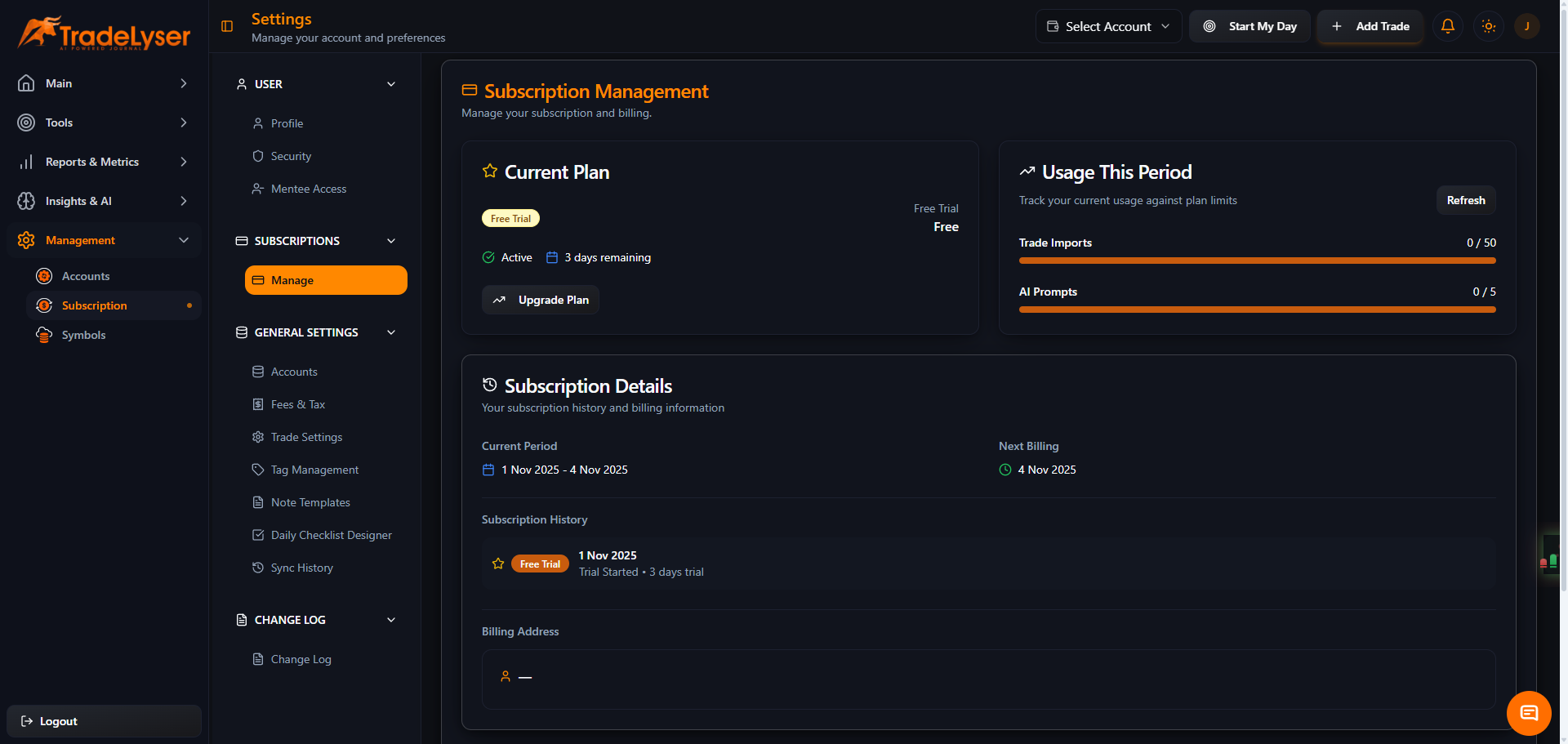Screen dimensions: 1568x744
Task: Collapse the SUBSCRIPTIONS section chevron
Action: 391,241
